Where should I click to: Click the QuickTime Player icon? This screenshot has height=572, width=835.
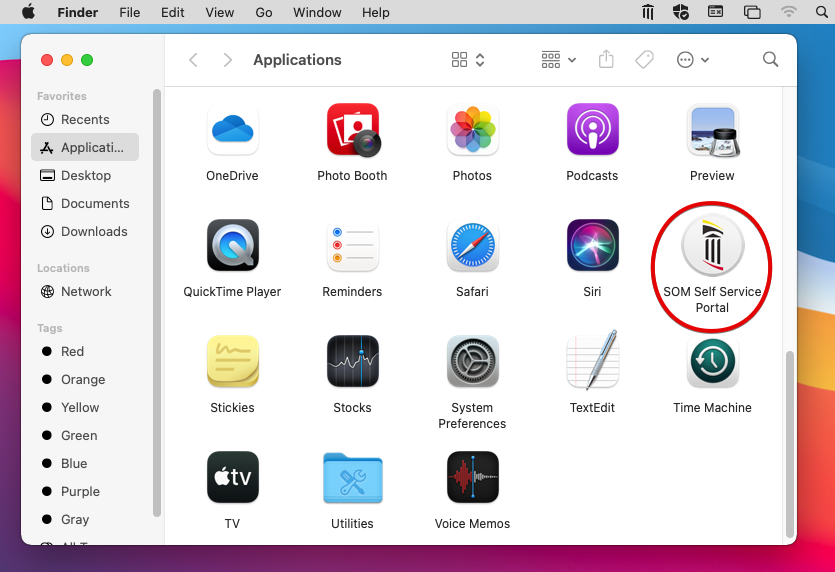[x=232, y=247]
